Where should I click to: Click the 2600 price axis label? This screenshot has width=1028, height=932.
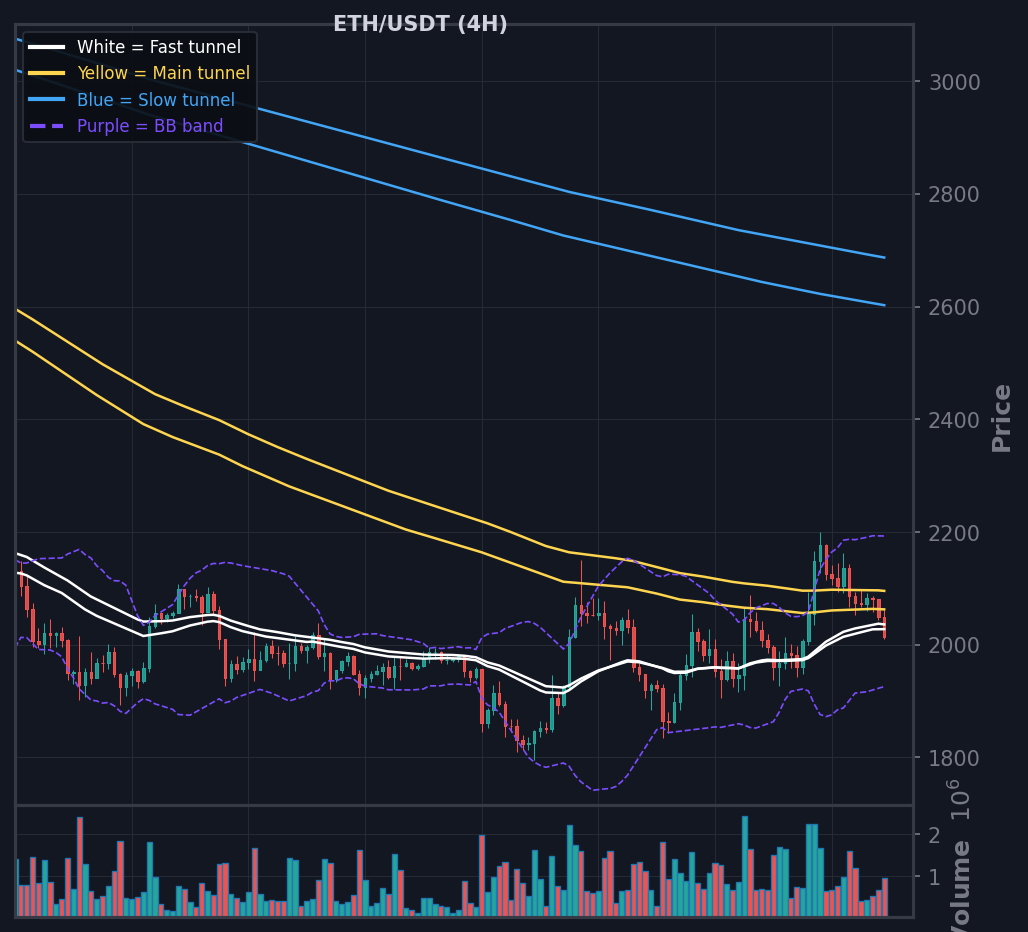[955, 307]
